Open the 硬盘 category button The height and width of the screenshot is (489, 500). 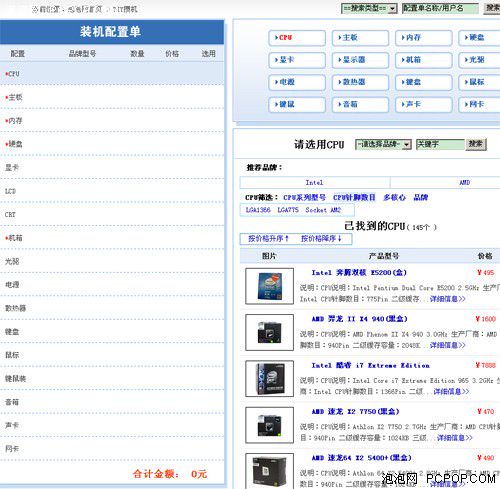pyautogui.click(x=480, y=38)
